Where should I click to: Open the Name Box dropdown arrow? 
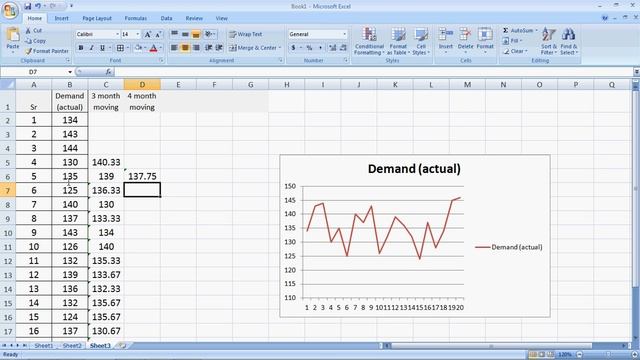[70, 72]
